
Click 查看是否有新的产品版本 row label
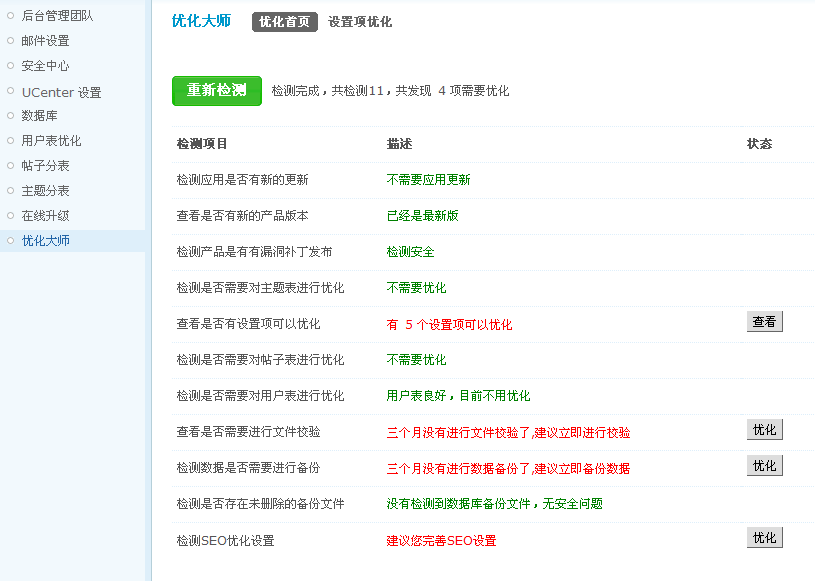[x=242, y=216]
